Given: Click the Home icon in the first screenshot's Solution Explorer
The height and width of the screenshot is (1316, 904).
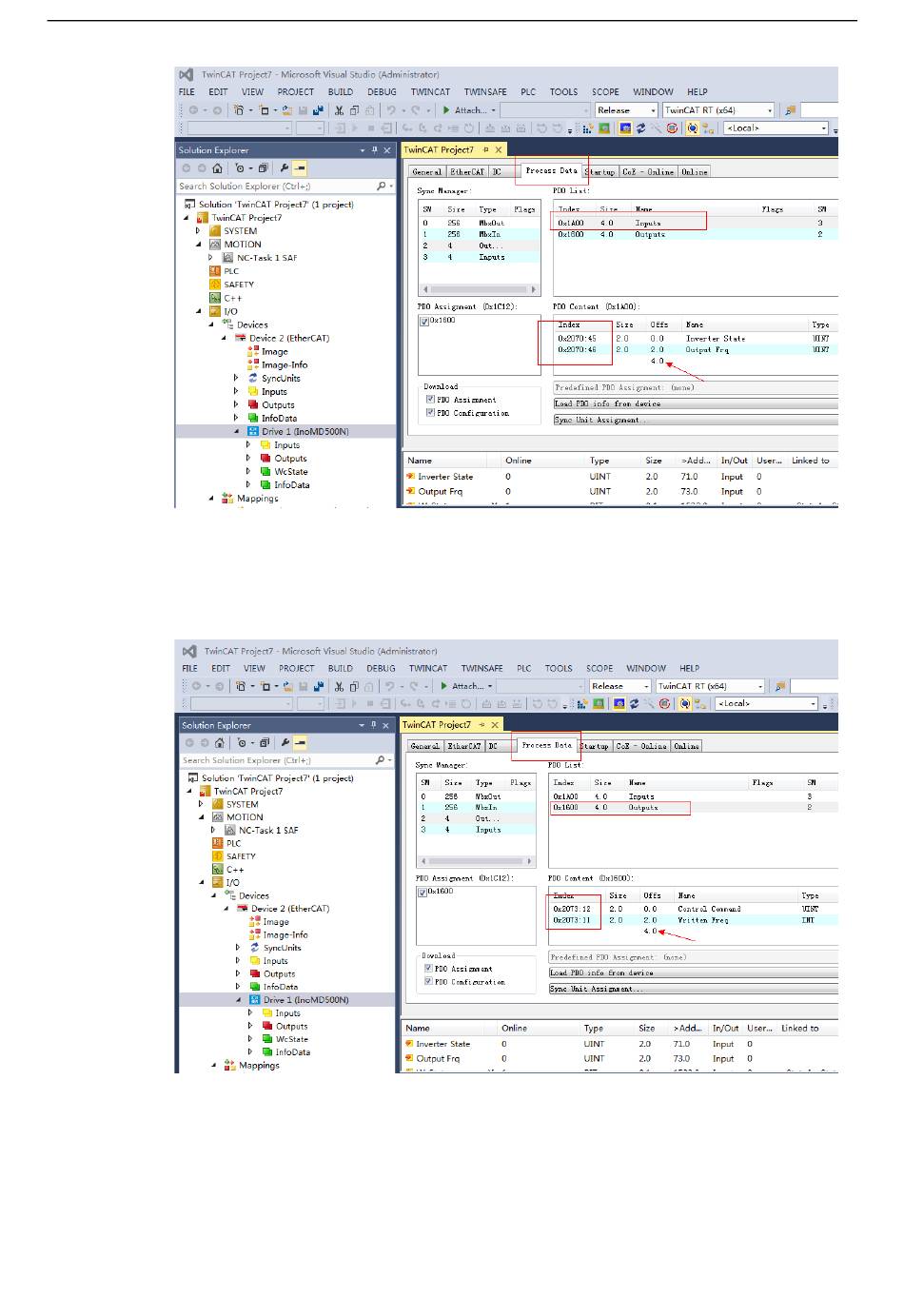Looking at the screenshot, I should [x=217, y=168].
